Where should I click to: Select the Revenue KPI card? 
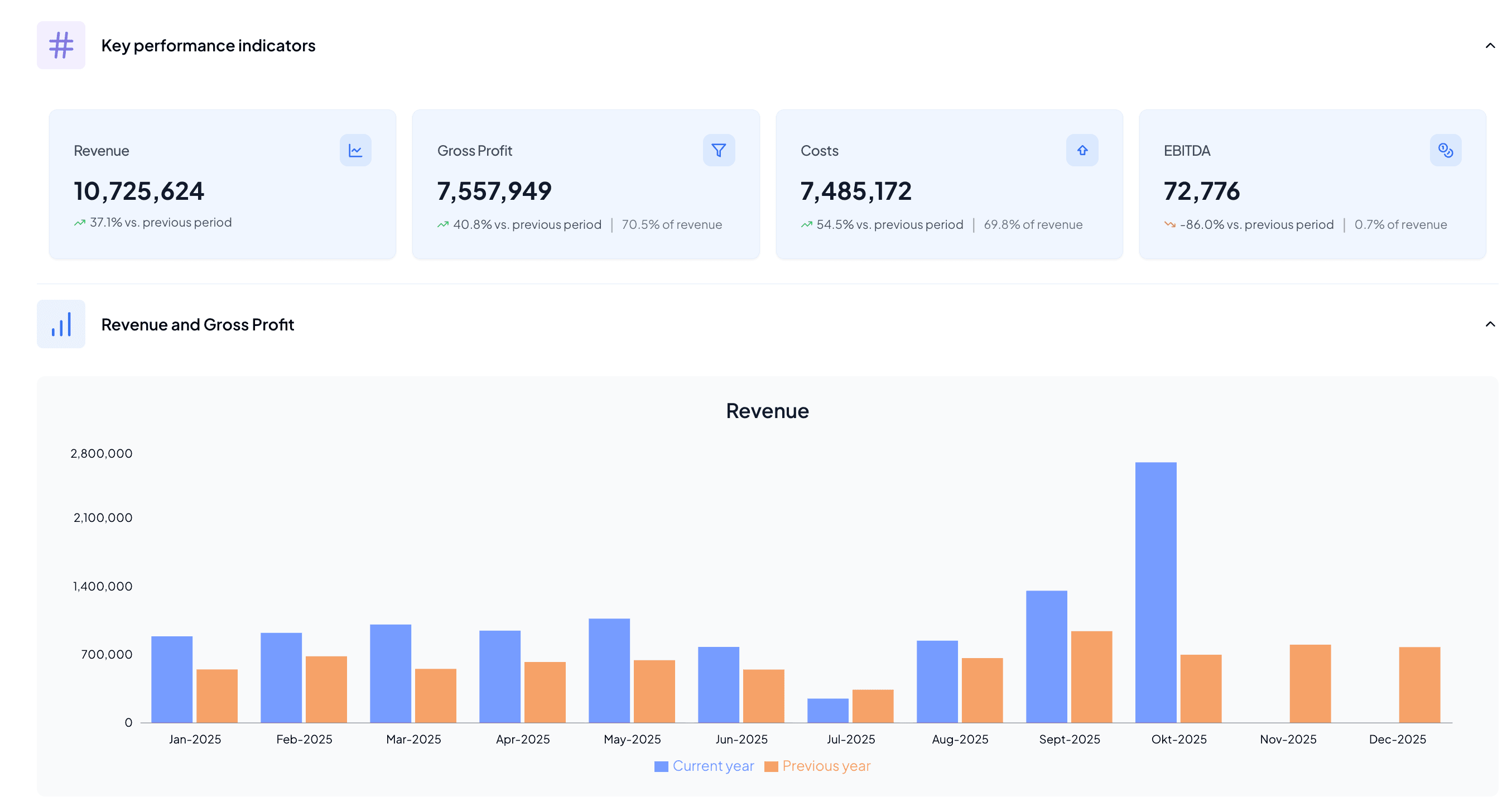pos(223,184)
